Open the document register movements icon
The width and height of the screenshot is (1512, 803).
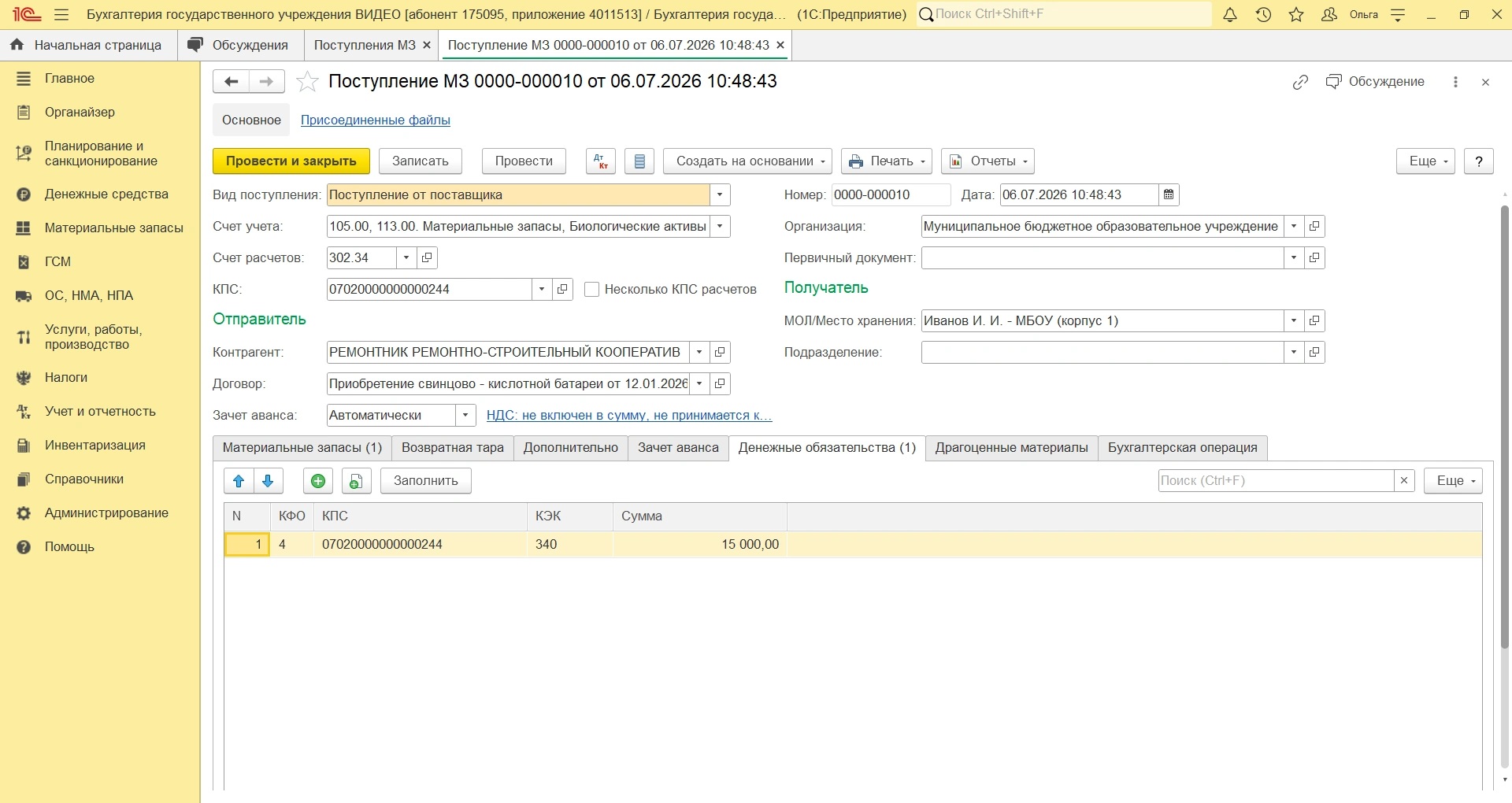coord(639,161)
